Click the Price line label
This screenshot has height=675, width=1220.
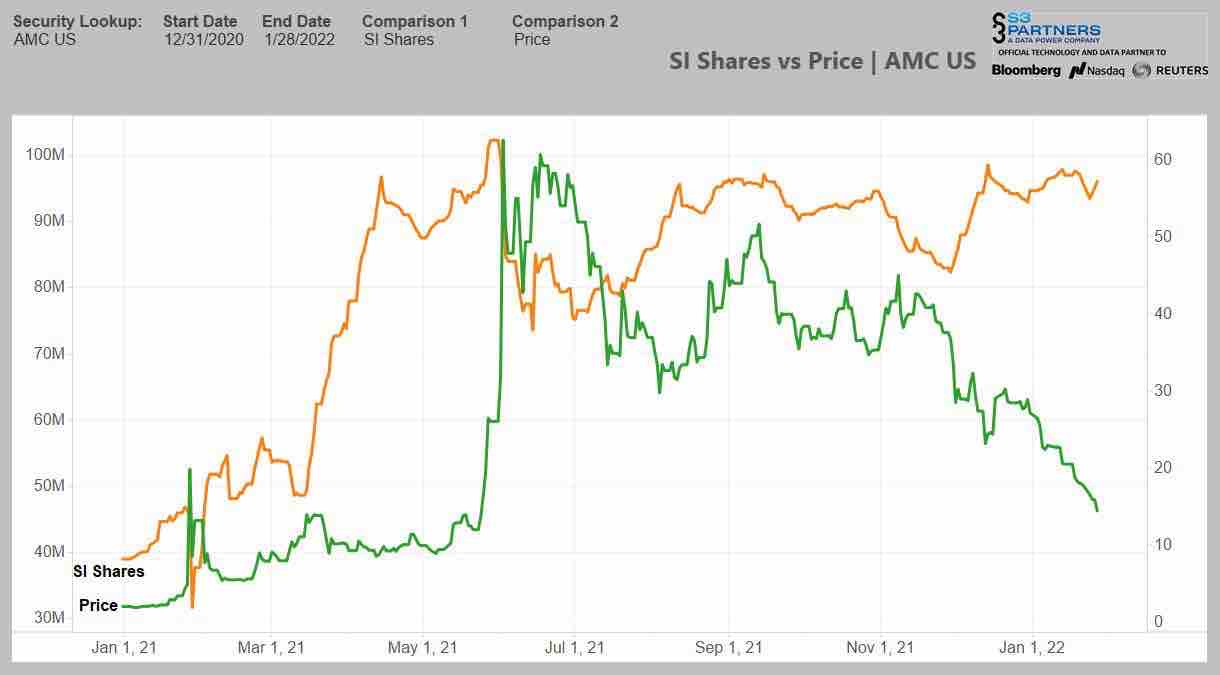pyautogui.click(x=98, y=605)
